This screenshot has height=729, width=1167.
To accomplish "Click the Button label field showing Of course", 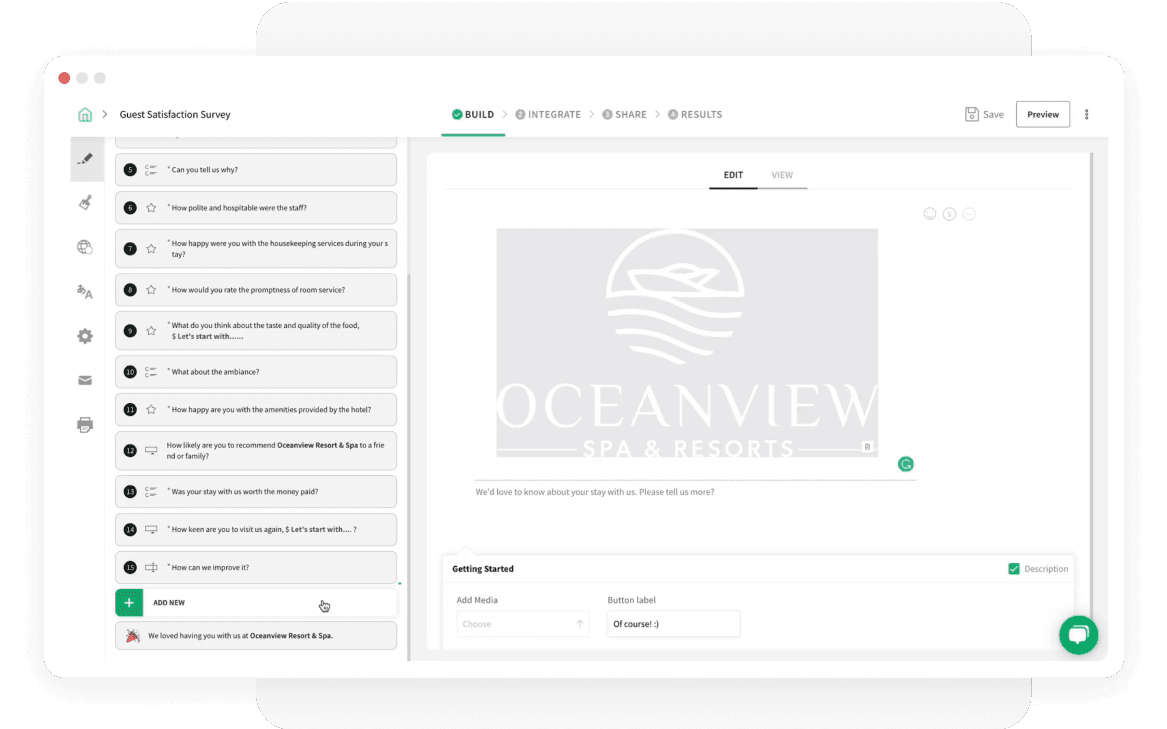I will (x=673, y=623).
